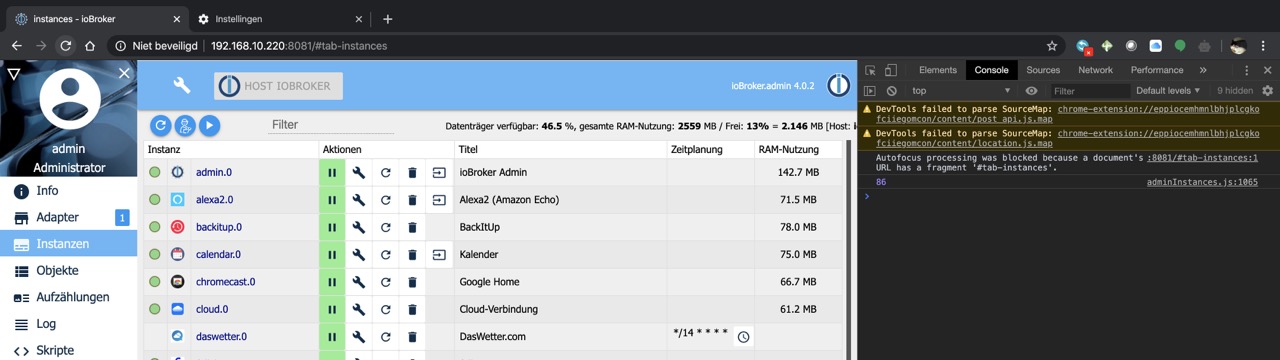1280x360 pixels.
Task: Switch to DevTools Network tab
Action: (1095, 70)
